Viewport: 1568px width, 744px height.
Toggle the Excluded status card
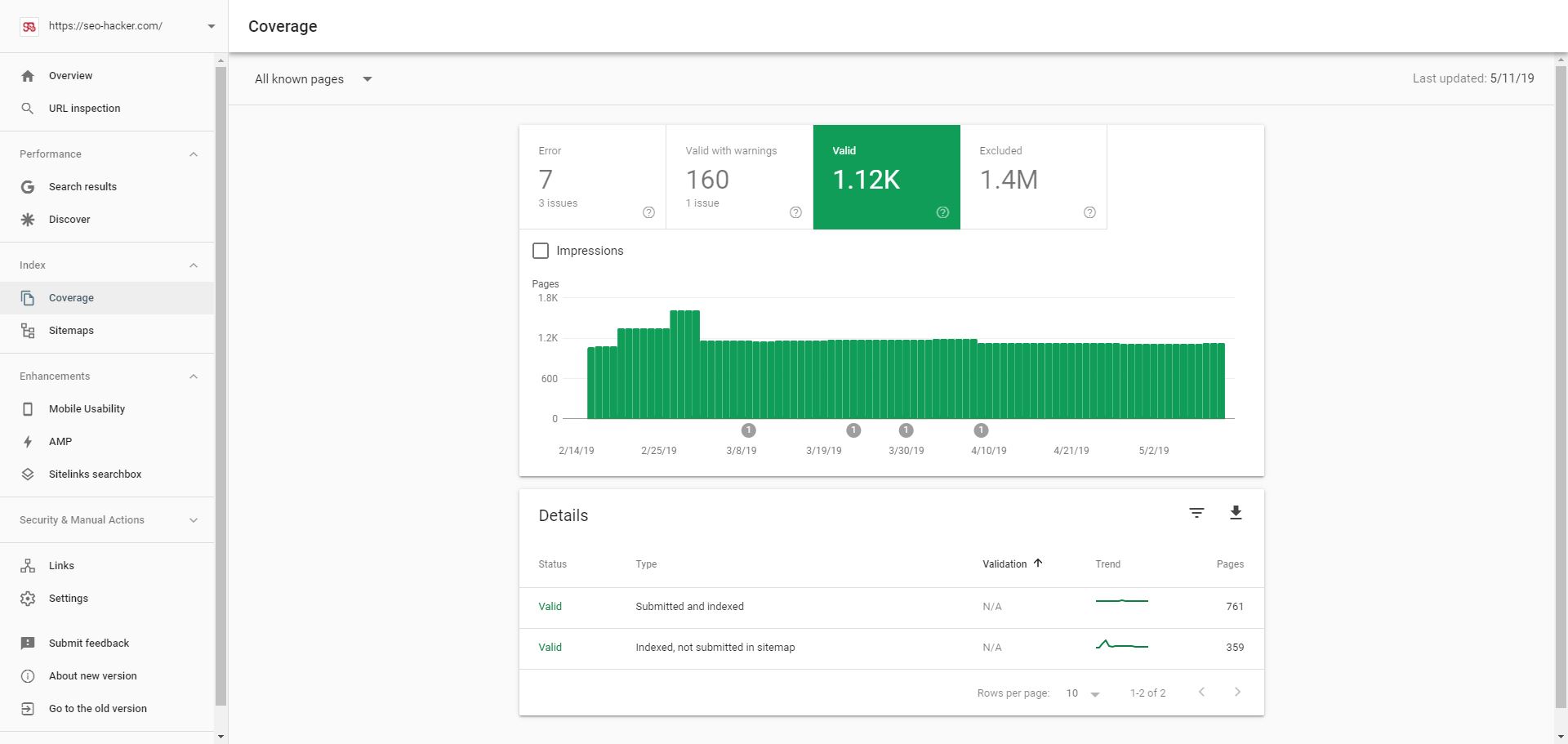coord(1033,177)
